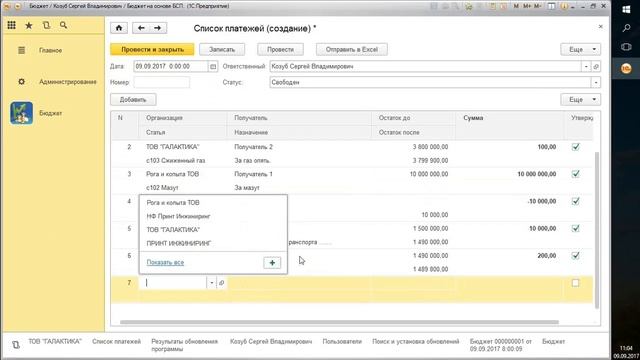640x360 pixels.
Task: Select cell "Получатель 2"
Action: coord(253,147)
